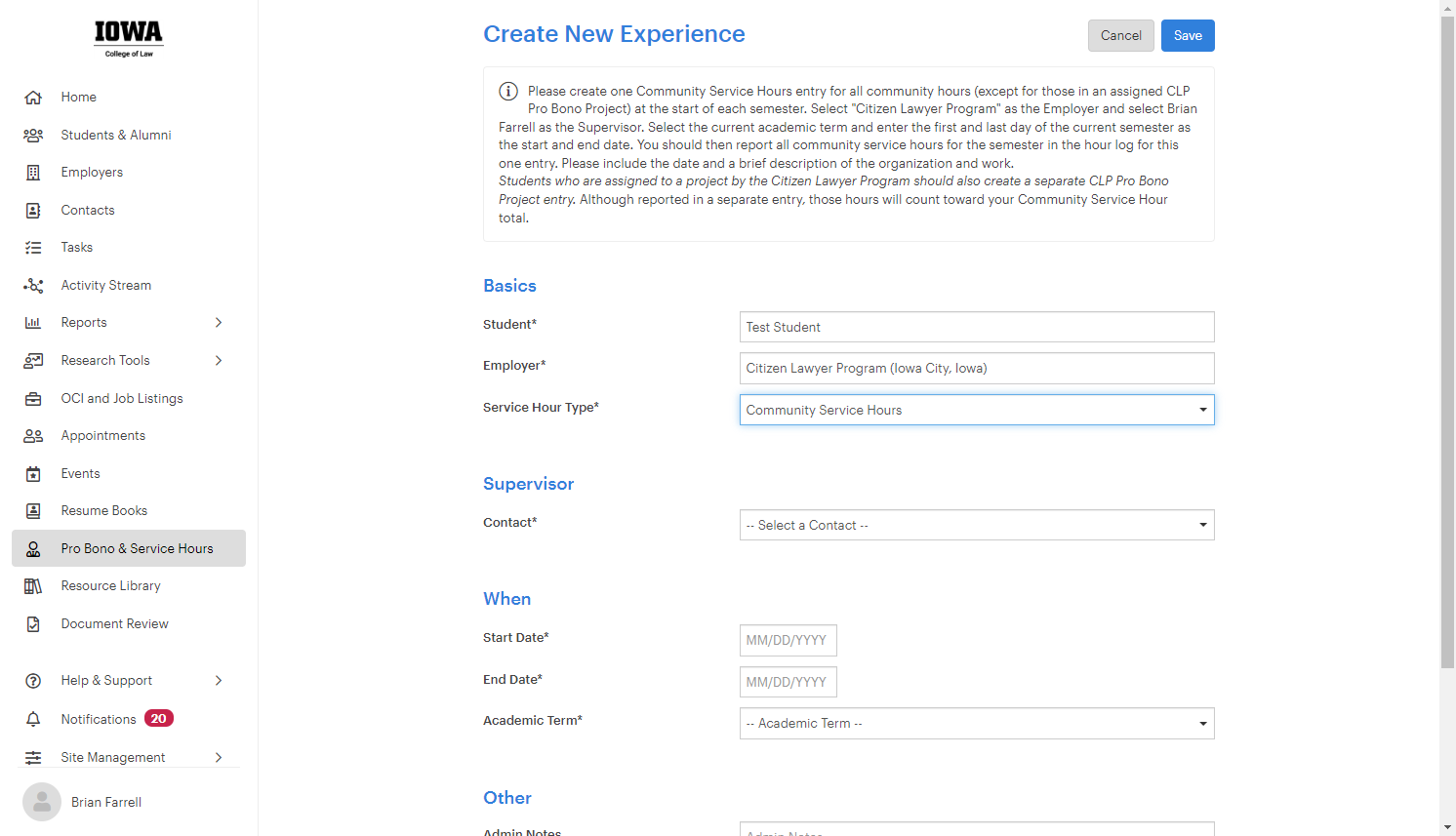This screenshot has width=1456, height=836.
Task: Click the Employers building icon
Action: [x=33, y=173]
